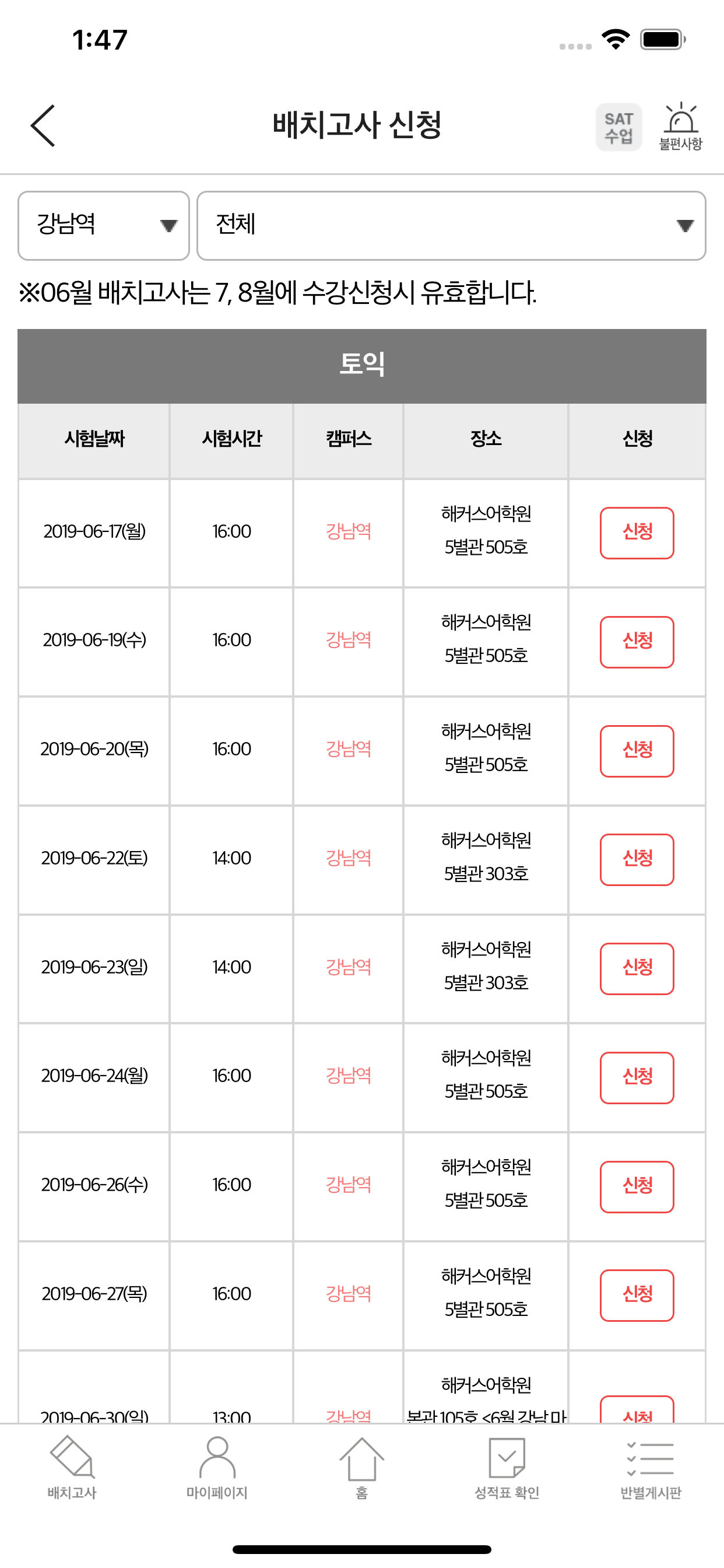
Task: Click 신청 for 2019-06-27(목) row
Action: (637, 1294)
